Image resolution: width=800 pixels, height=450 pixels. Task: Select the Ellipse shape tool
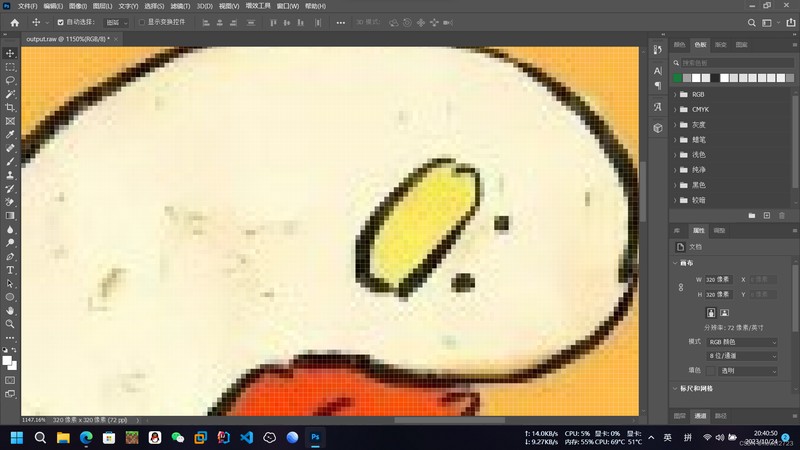[x=10, y=297]
